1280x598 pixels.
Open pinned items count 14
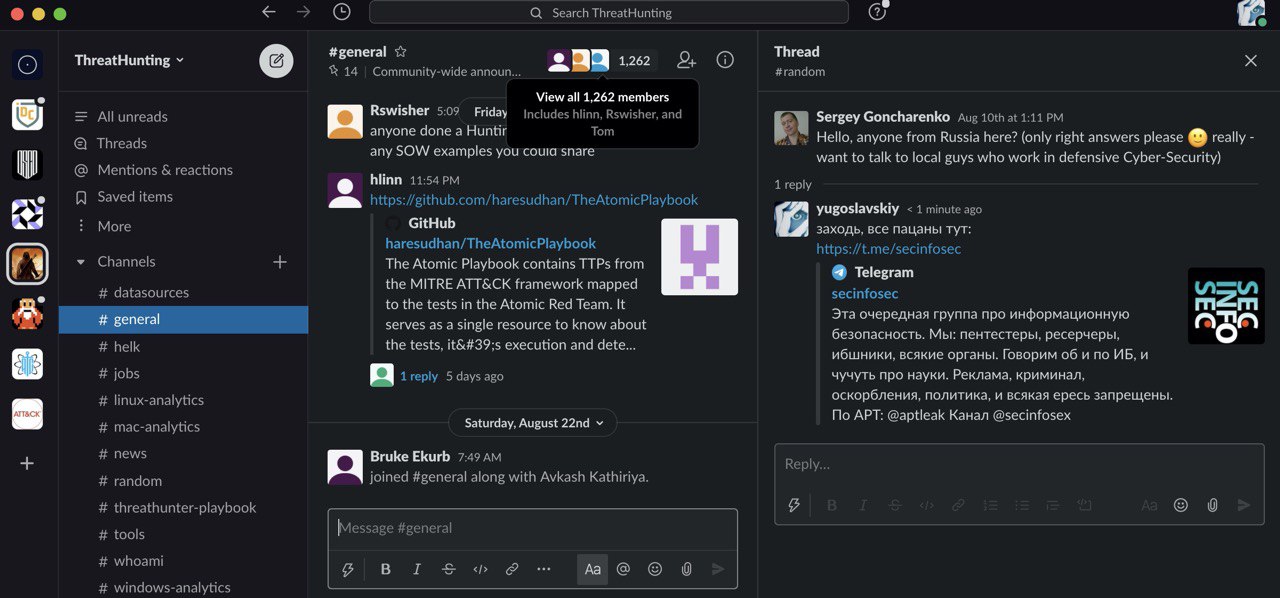click(343, 71)
